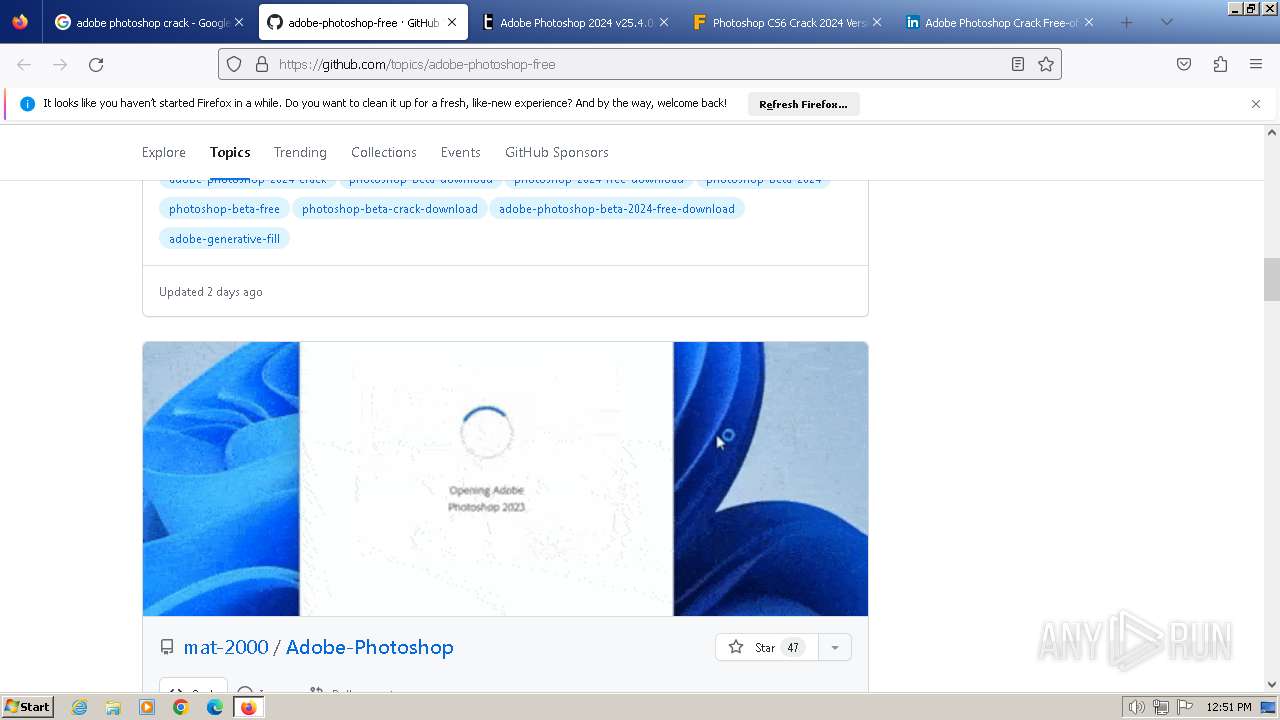Open the Firefox application menu
The width and height of the screenshot is (1280, 720).
point(1256,64)
